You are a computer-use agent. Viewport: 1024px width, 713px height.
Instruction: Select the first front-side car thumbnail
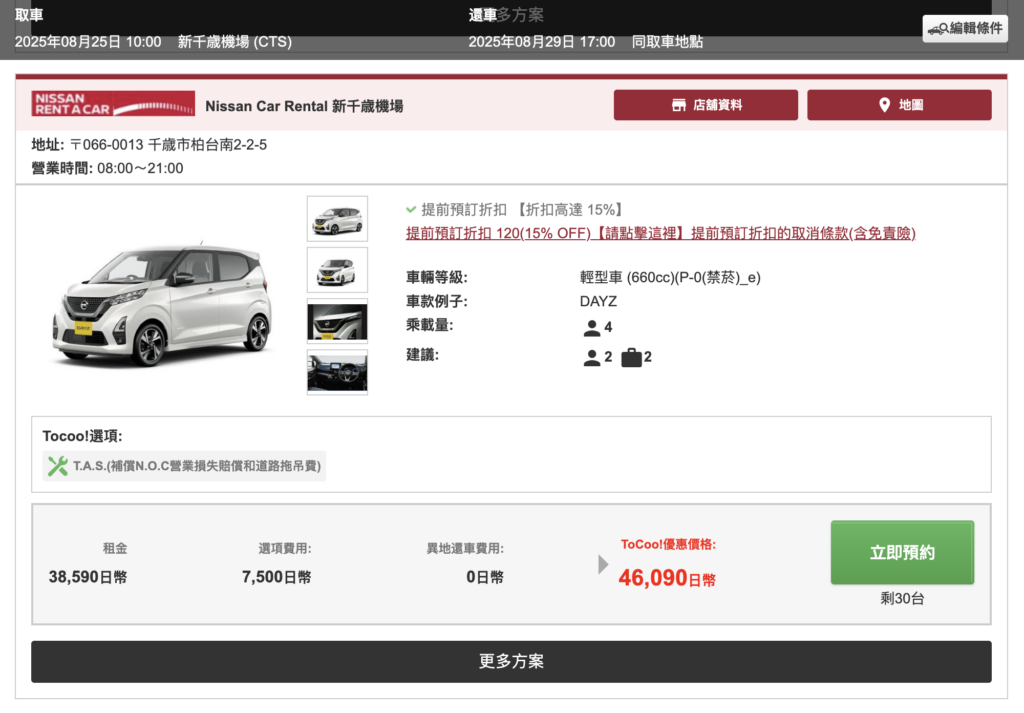(337, 219)
